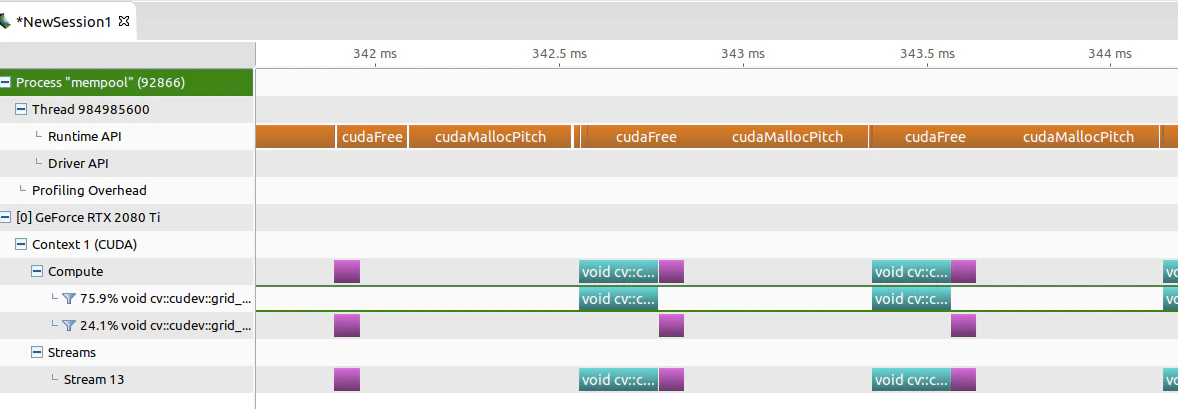Select cudaFree call near 343.5 ms
The width and height of the screenshot is (1178, 409).
tap(935, 137)
